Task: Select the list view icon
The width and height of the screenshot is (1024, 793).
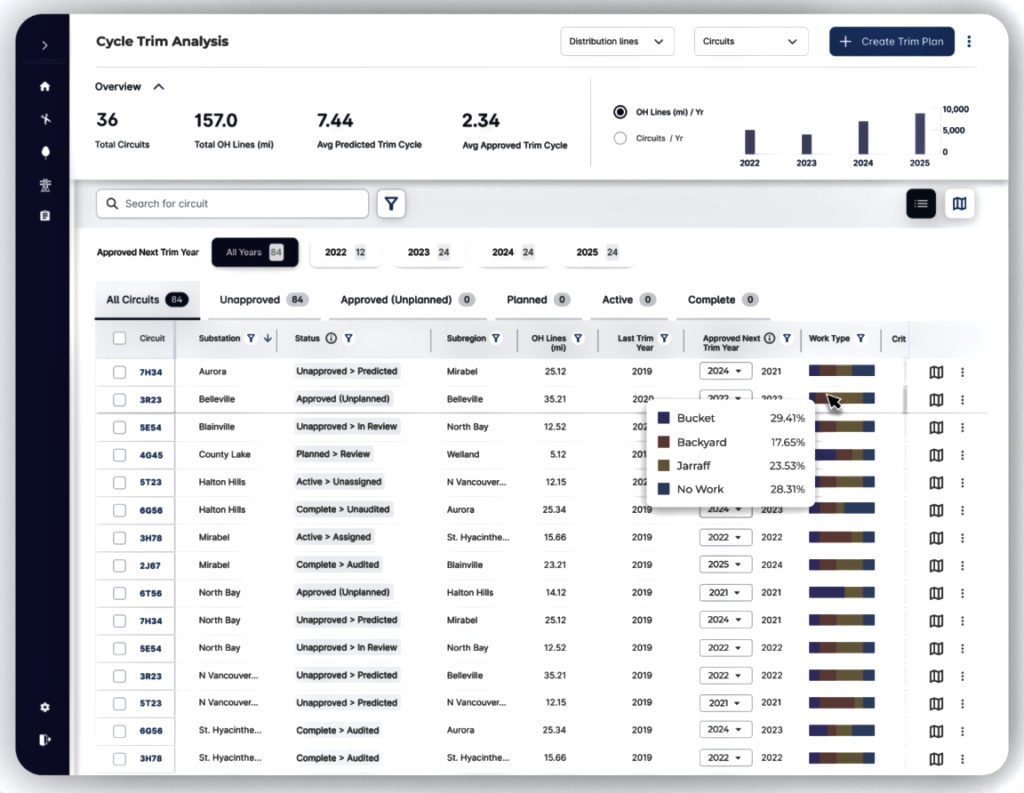Action: [x=921, y=204]
